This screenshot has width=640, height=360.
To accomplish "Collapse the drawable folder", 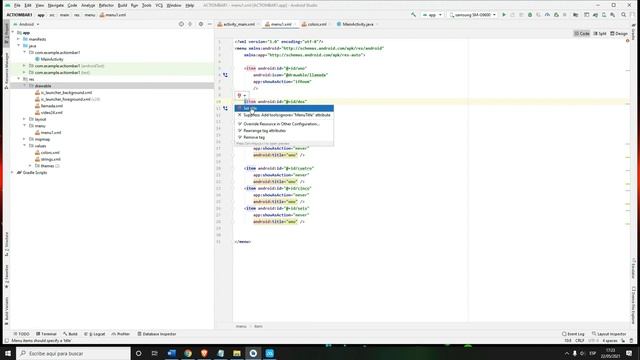I will tap(24, 86).
